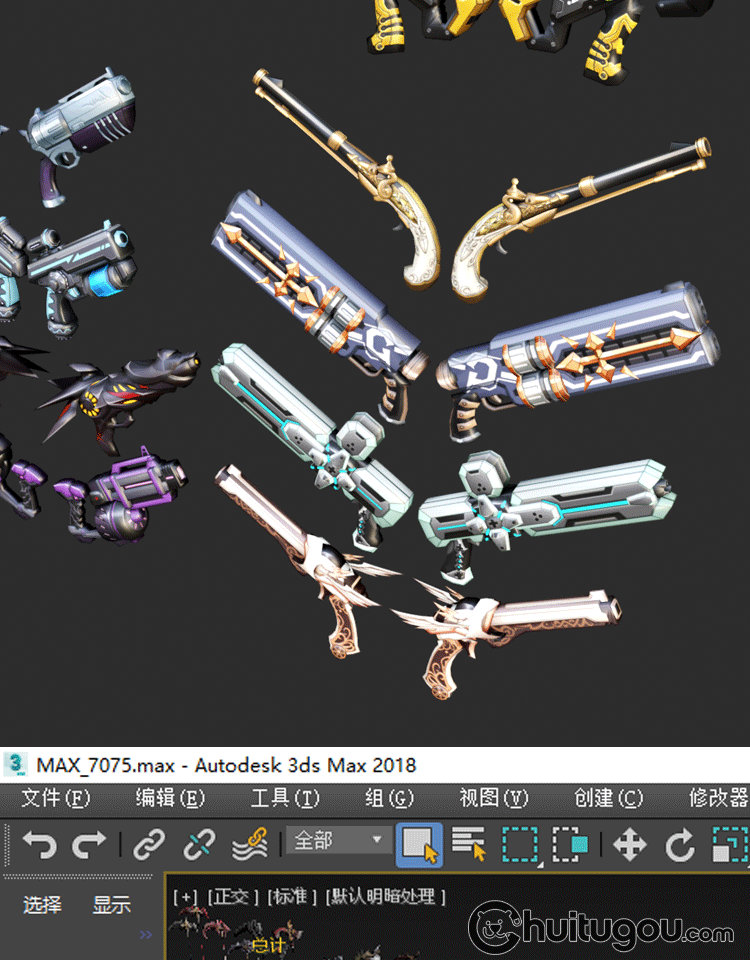Viewport: 750px width, 960px height.
Task: Toggle Window/Crossing selection mode
Action: [570, 845]
